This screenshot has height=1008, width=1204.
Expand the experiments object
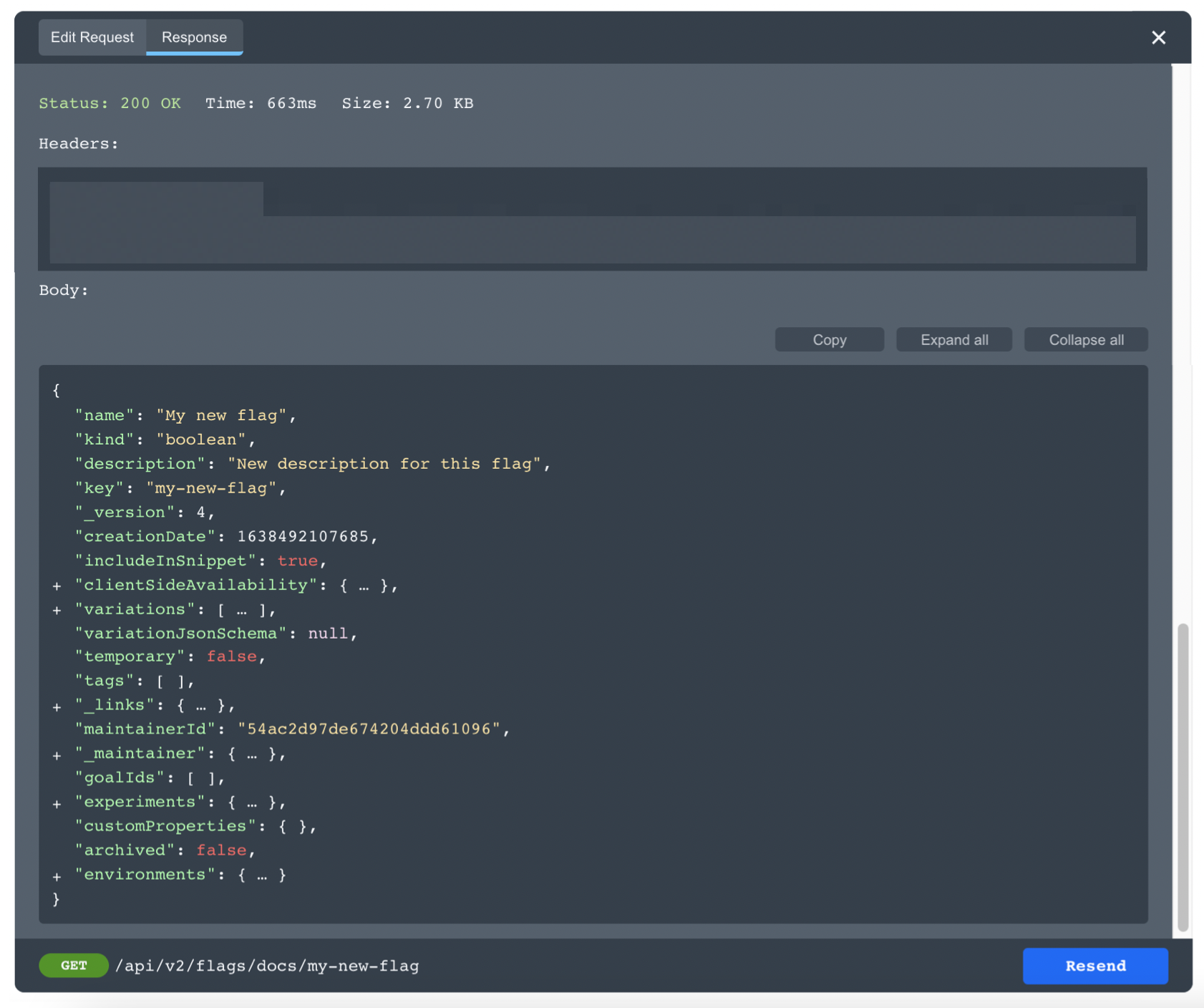(x=57, y=803)
